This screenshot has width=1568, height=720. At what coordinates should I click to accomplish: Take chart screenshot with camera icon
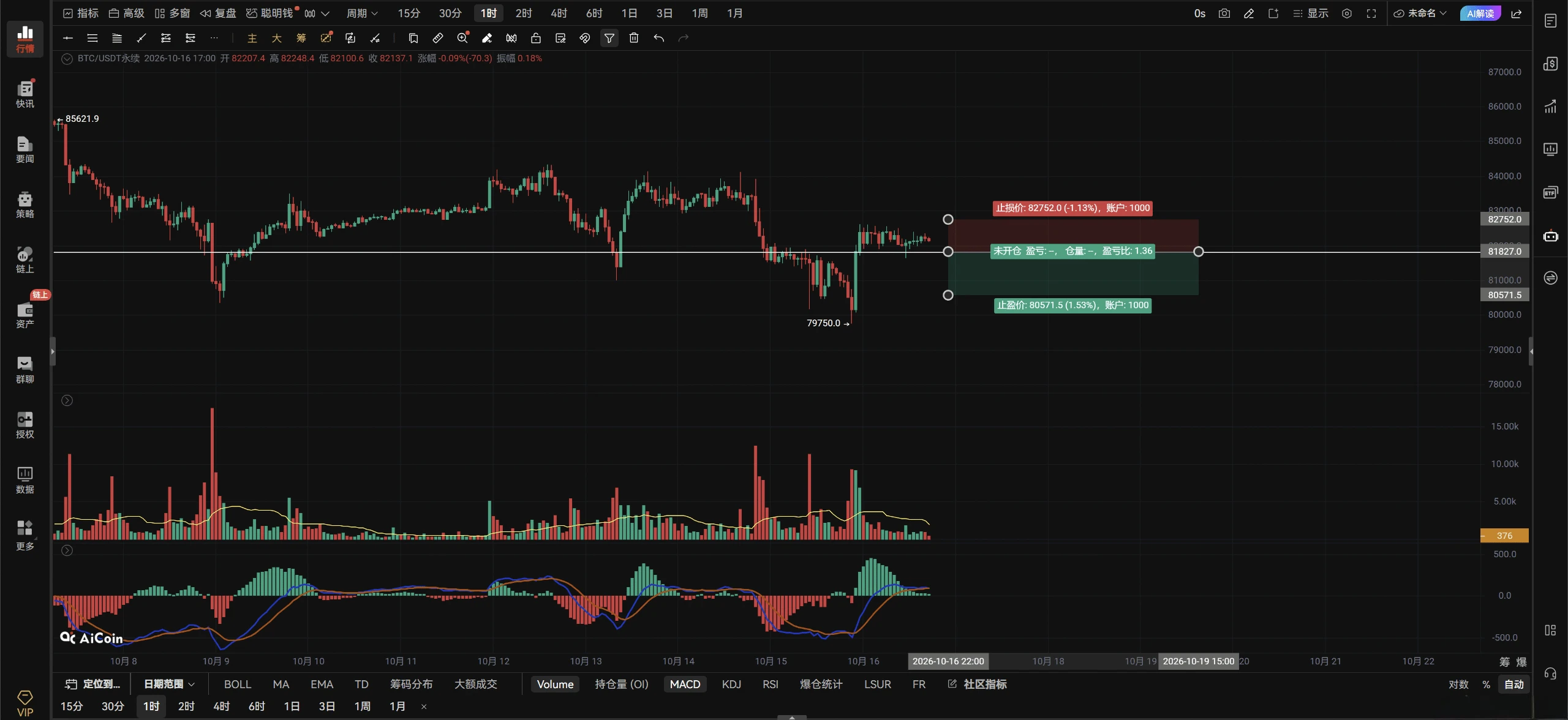(1224, 13)
